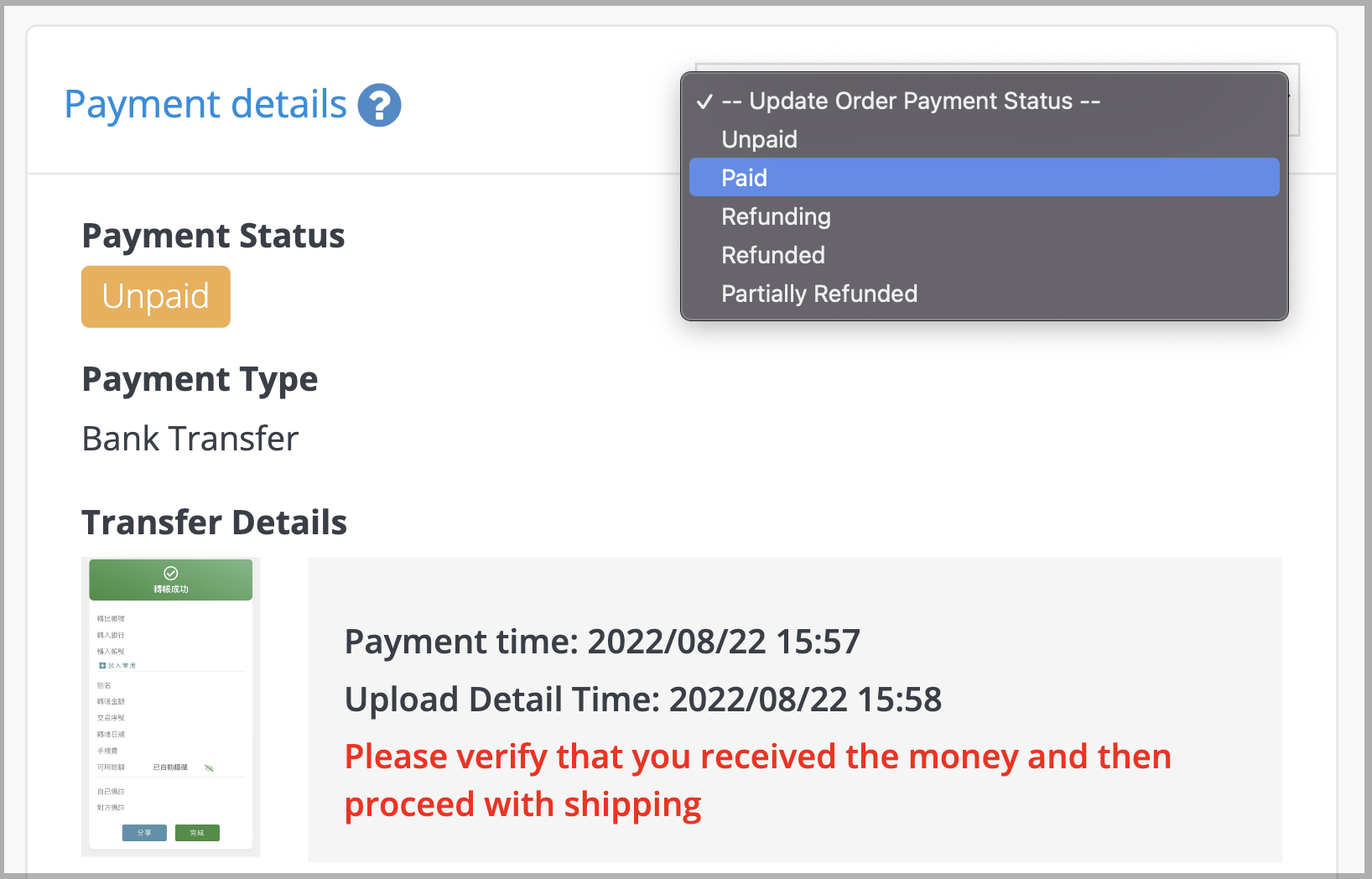Viewport: 1372px width, 879px height.
Task: Click the green 轉帳成功 banner in receipt
Action: [x=171, y=580]
